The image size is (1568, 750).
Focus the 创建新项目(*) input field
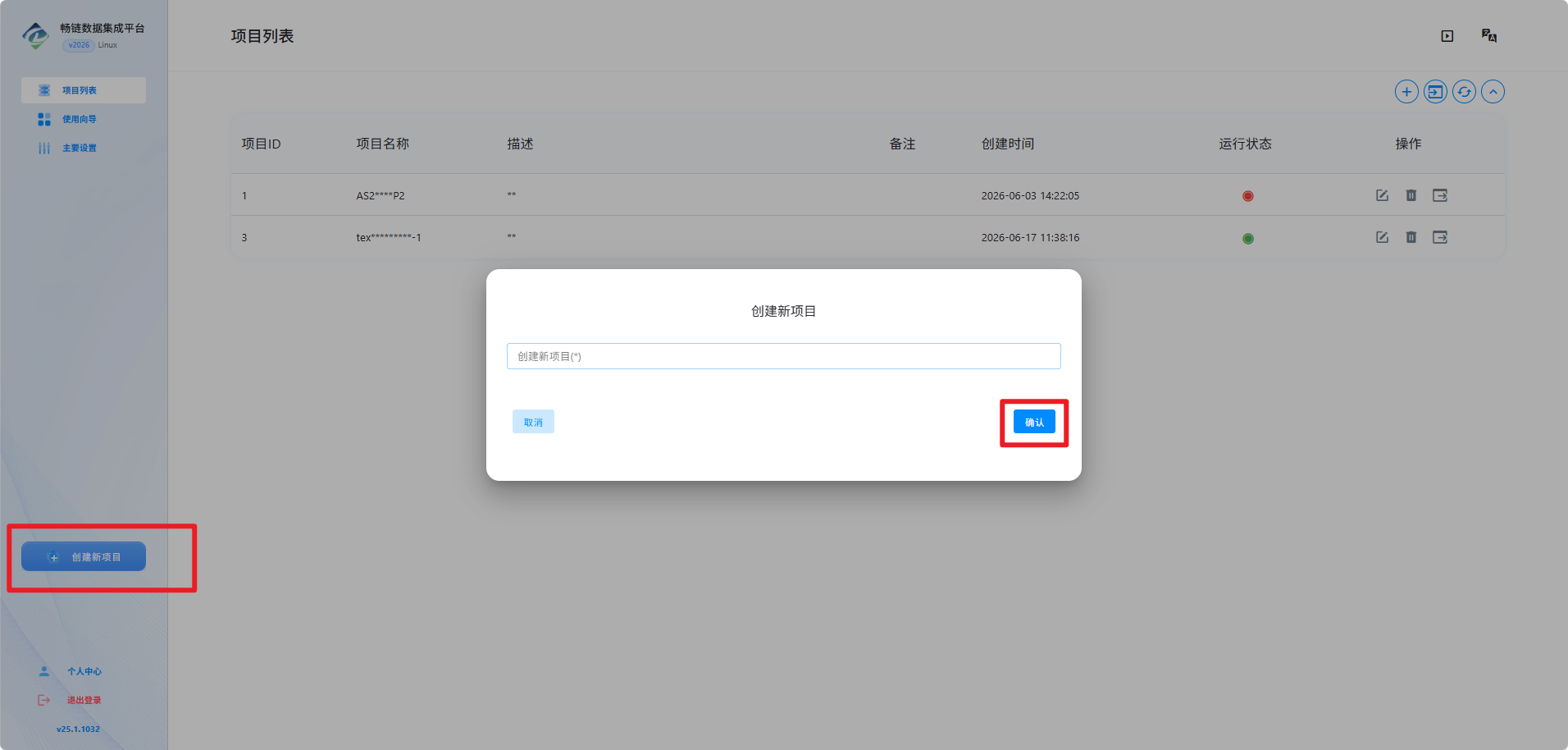(784, 356)
